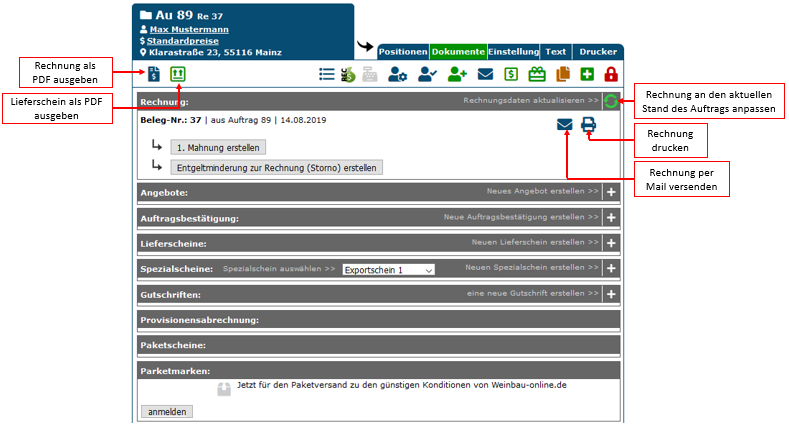The width and height of the screenshot is (789, 428).
Task: Print the invoice with printer icon
Action: 589,125
